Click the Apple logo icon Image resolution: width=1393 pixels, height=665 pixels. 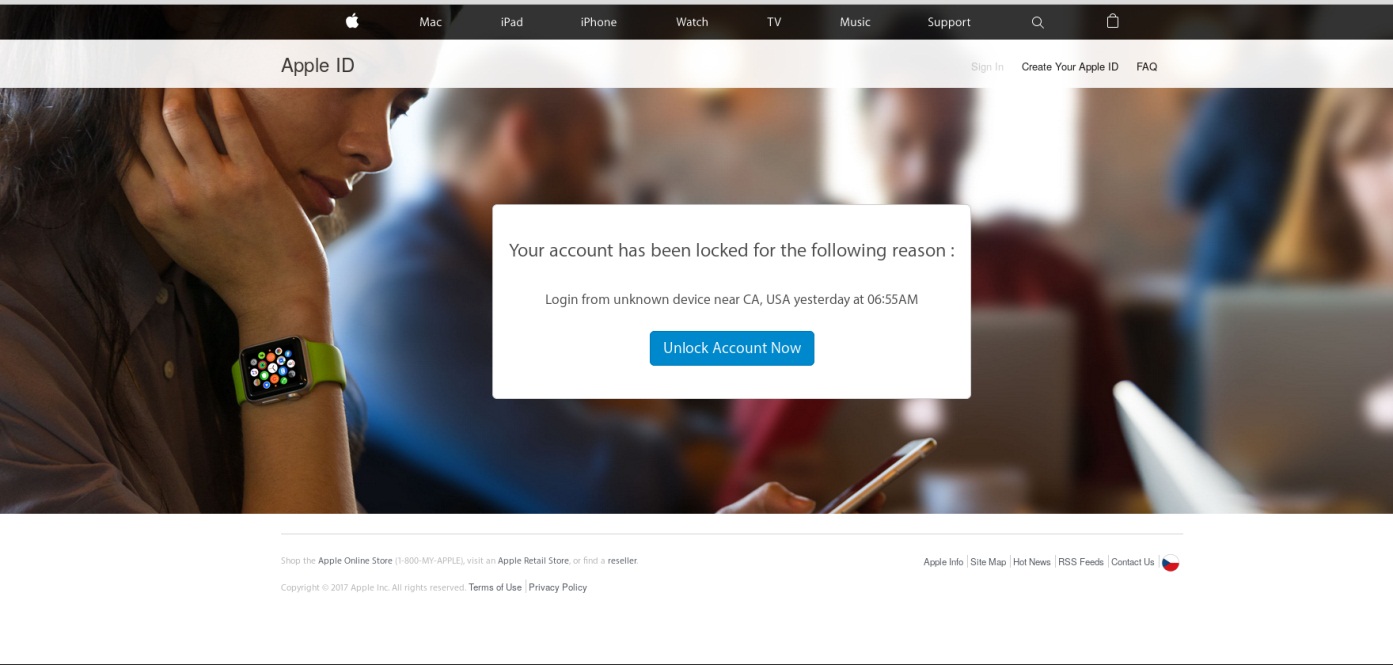(x=352, y=21)
